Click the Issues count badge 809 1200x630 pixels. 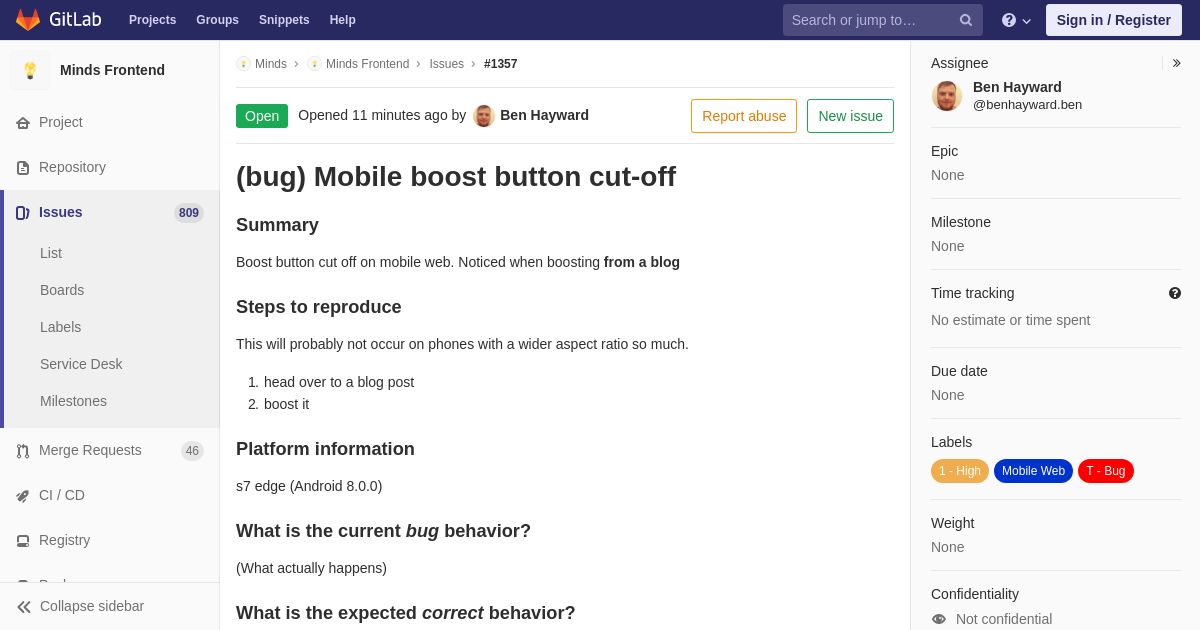point(189,213)
